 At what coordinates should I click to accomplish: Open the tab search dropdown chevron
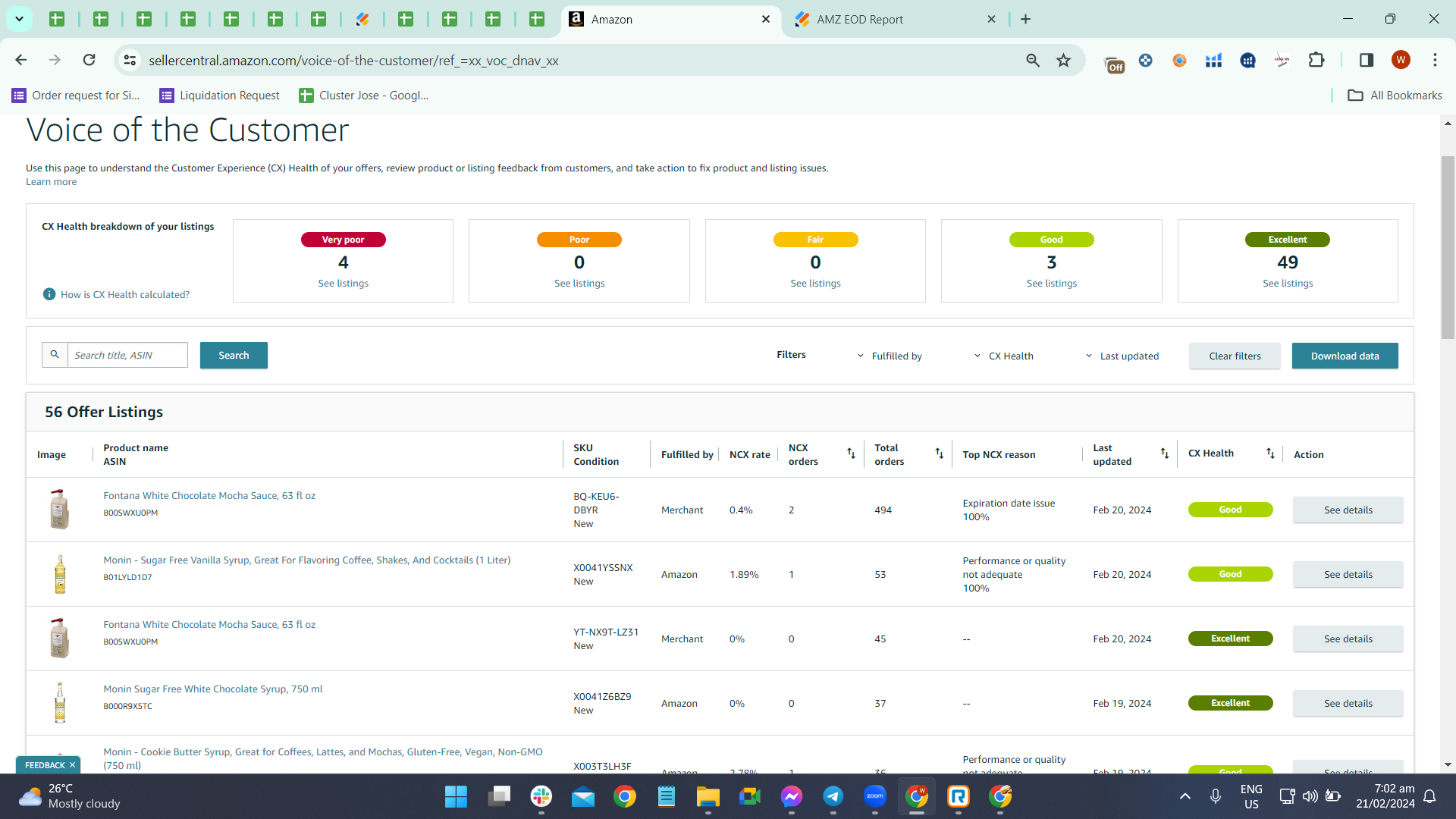19,19
